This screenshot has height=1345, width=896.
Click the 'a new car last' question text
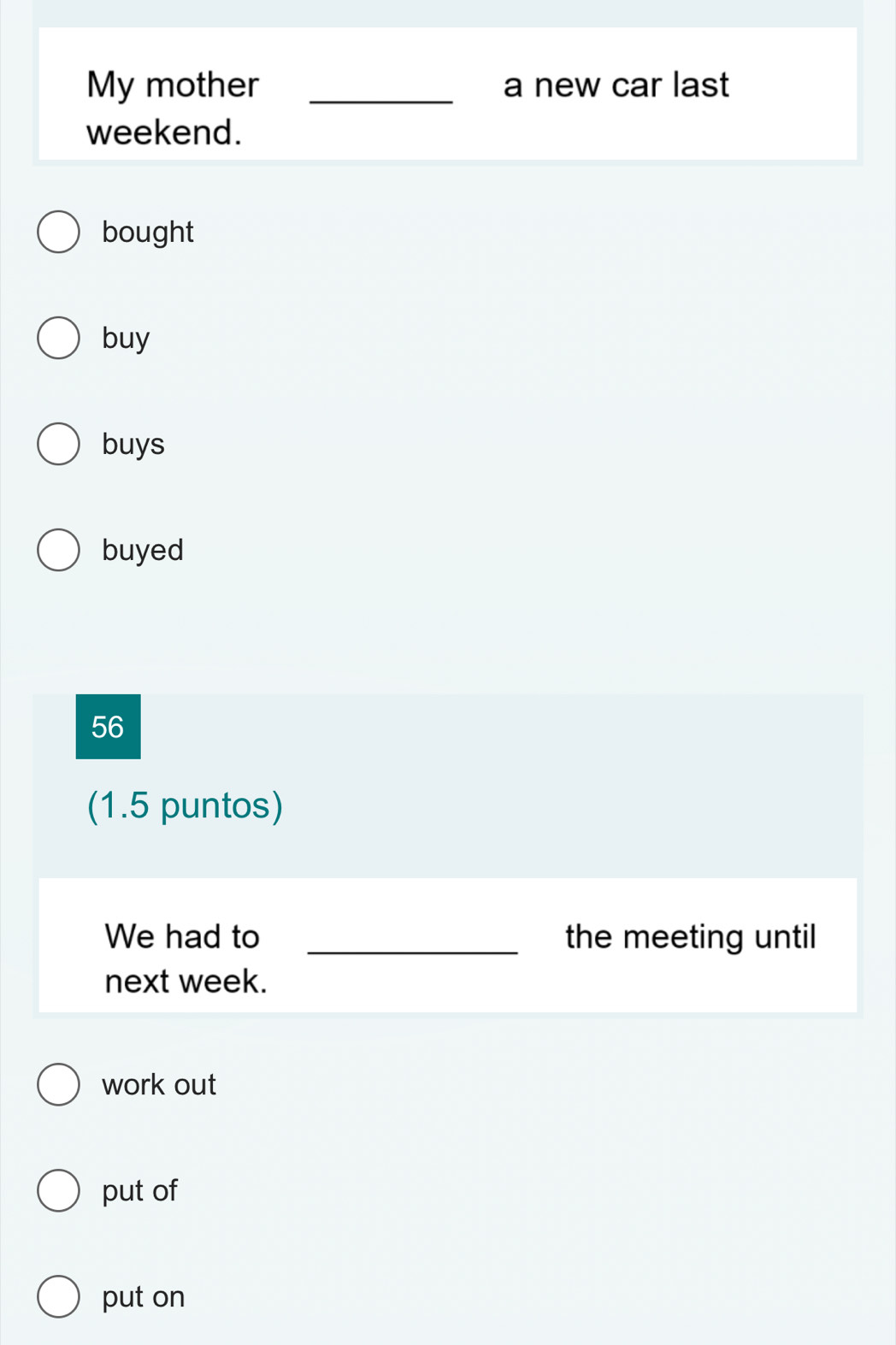tap(616, 85)
